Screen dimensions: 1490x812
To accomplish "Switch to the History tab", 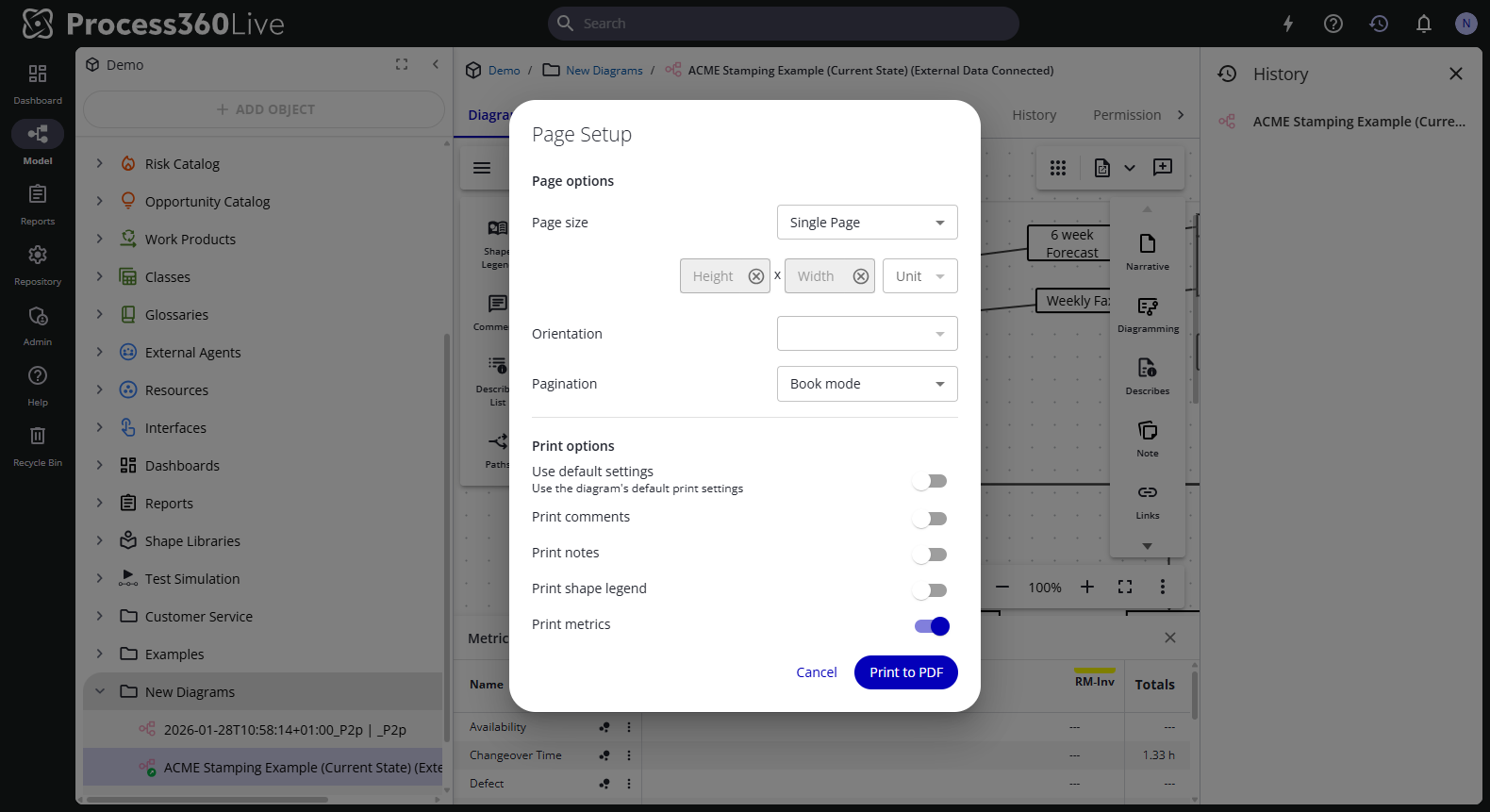I will point(1035,115).
